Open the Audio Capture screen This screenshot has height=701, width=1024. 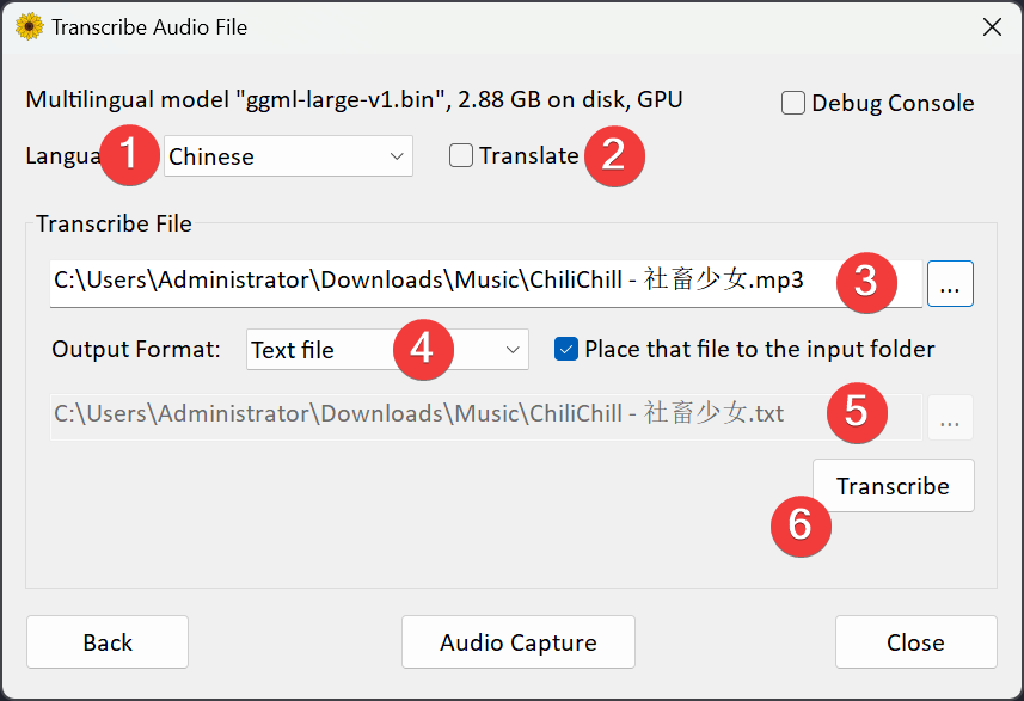(x=518, y=642)
